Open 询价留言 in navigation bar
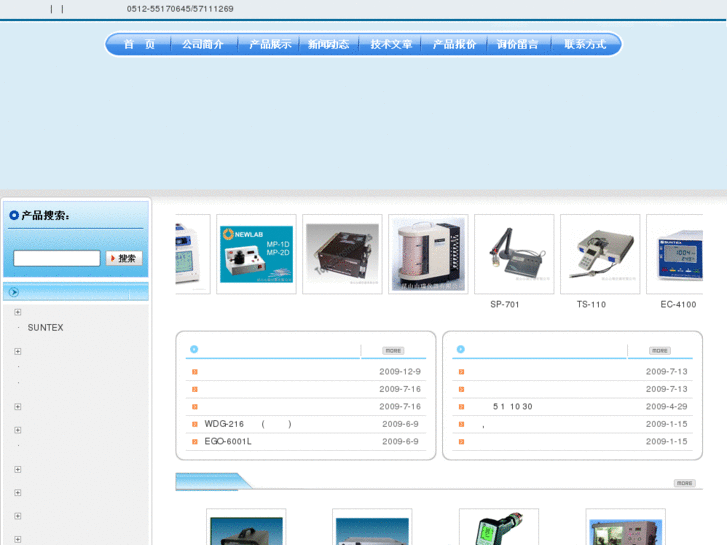This screenshot has width=727, height=545. 517,44
